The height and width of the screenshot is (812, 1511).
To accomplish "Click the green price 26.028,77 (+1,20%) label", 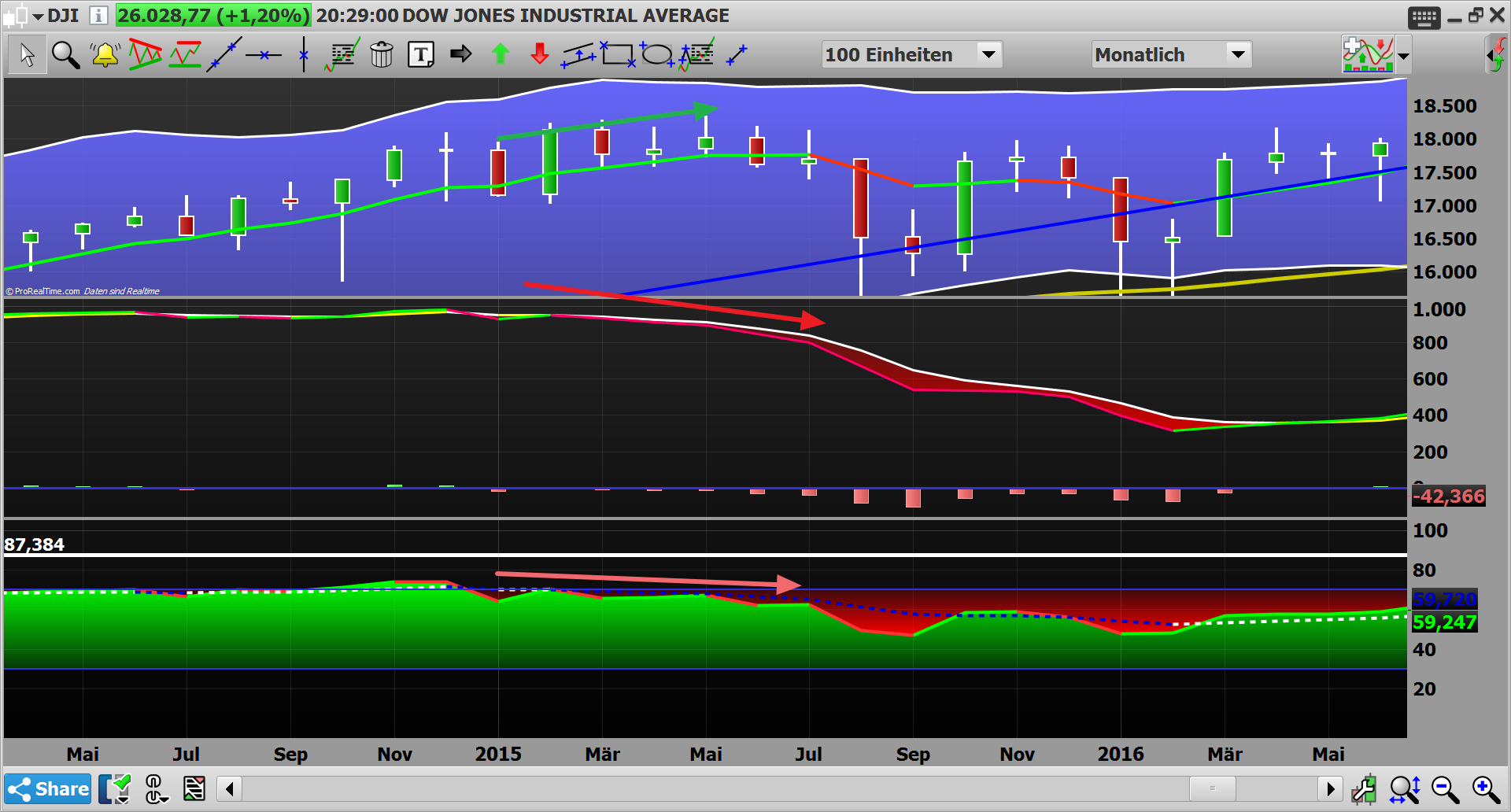I will (x=213, y=15).
